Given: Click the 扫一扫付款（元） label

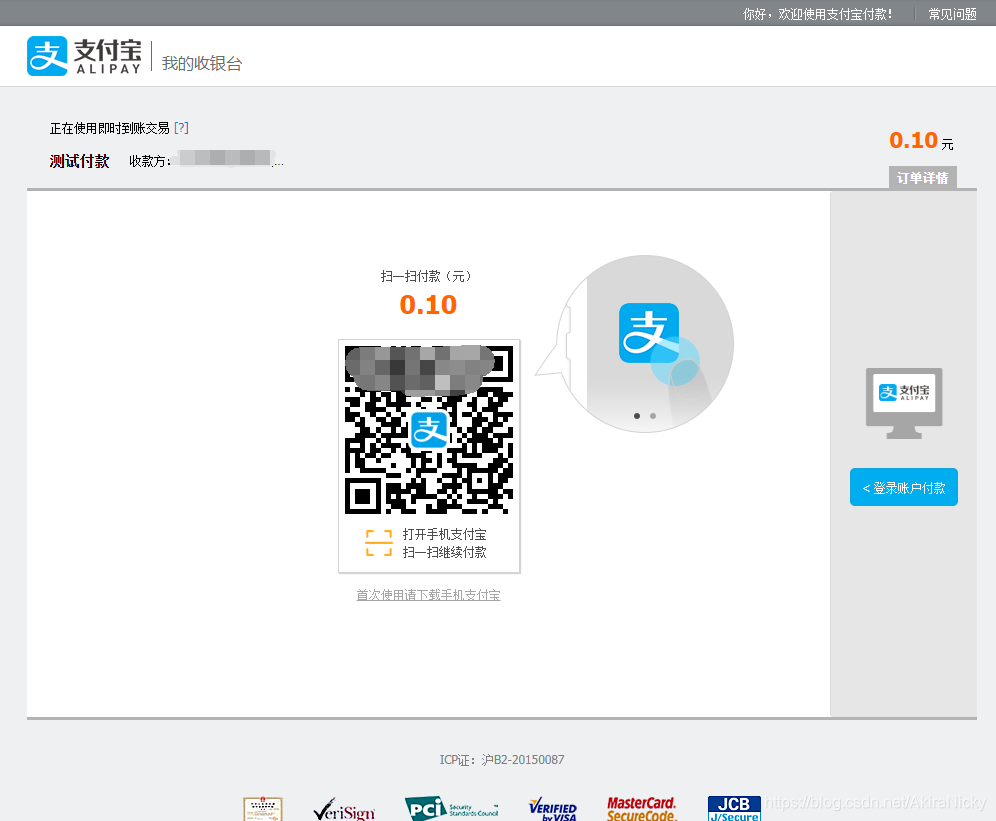Looking at the screenshot, I should tap(426, 276).
